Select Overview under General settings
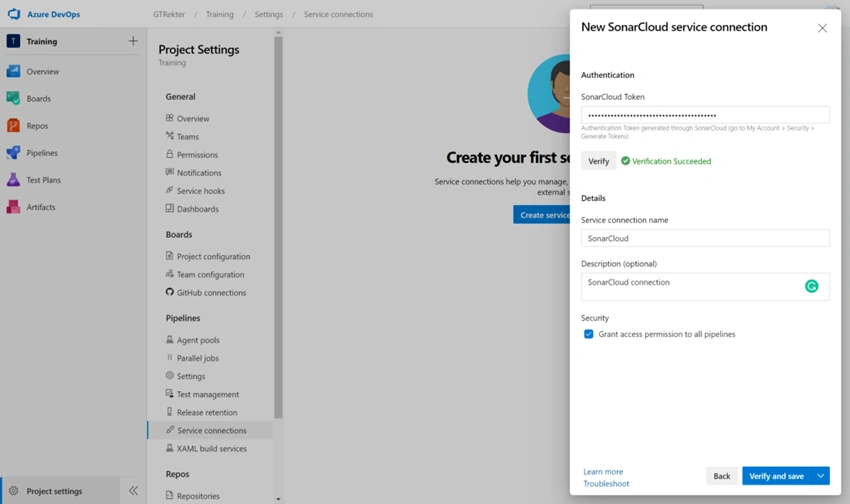 193,119
